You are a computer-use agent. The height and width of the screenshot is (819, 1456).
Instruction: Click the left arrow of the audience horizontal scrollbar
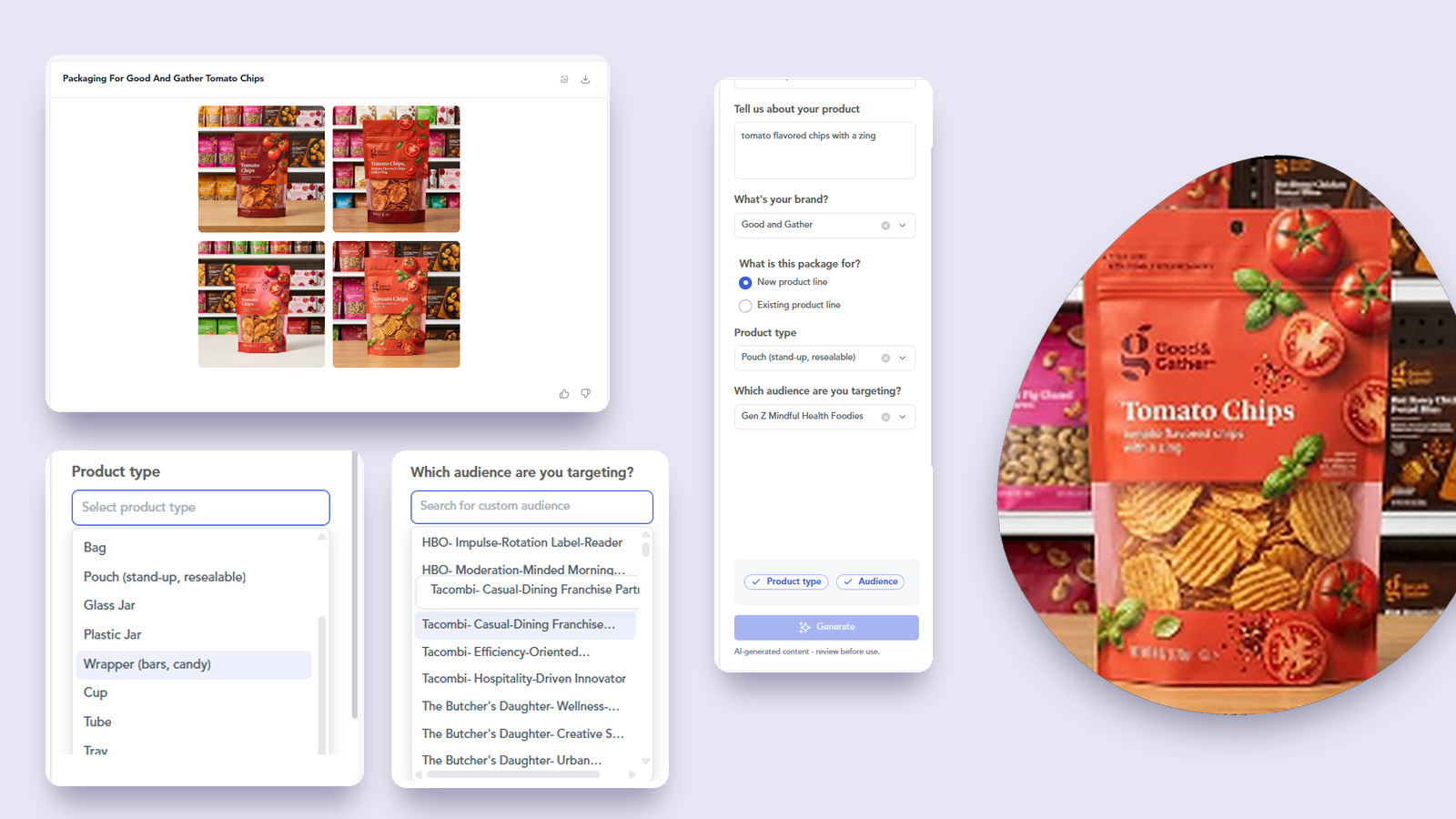(x=419, y=774)
